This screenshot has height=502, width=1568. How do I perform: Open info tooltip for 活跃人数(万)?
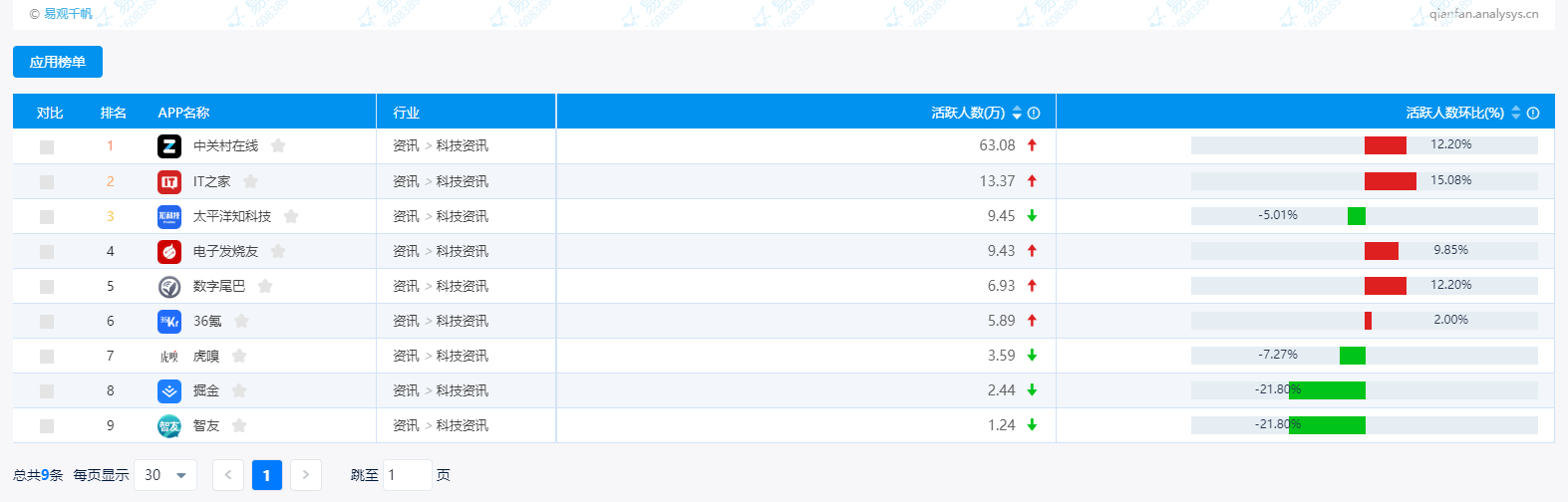pos(1034,113)
